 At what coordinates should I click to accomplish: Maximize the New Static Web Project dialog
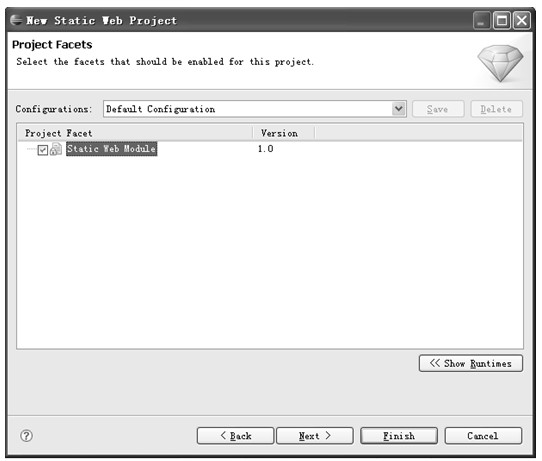click(x=502, y=20)
